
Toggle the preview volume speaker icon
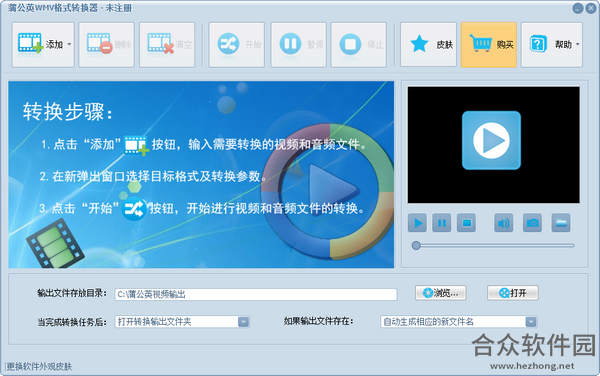(504, 223)
